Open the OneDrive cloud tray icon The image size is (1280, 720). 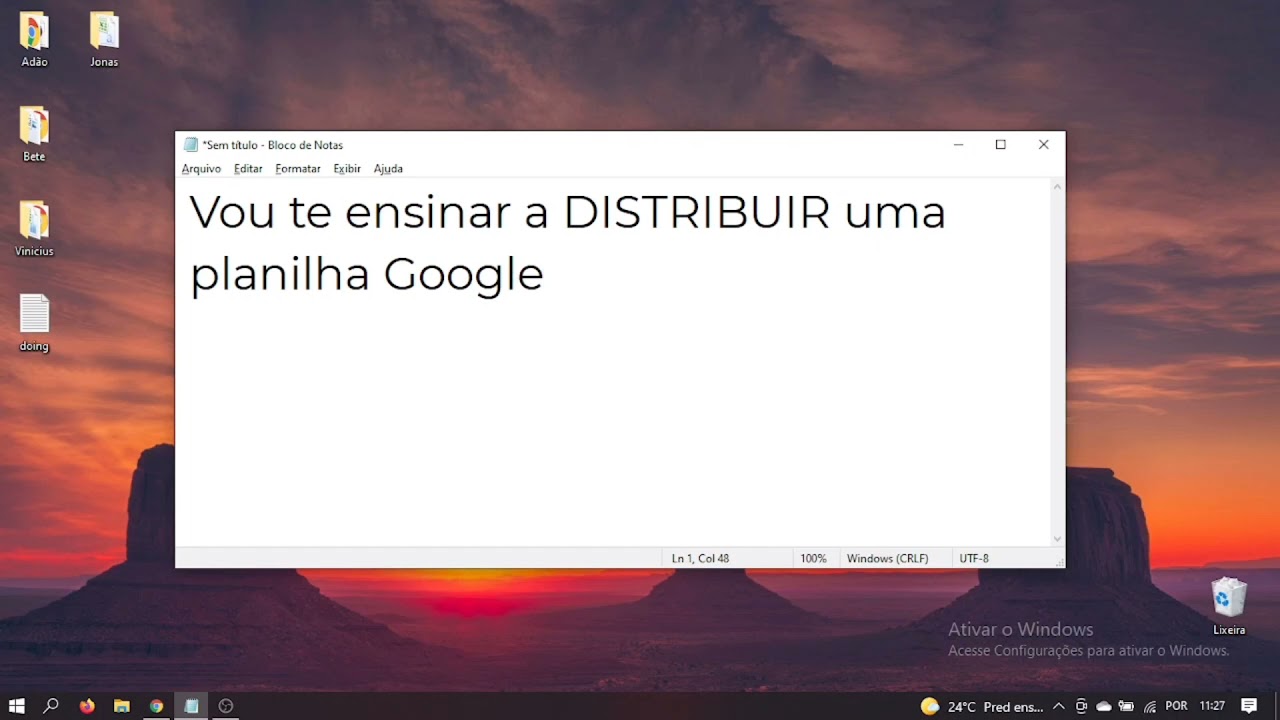coord(1104,707)
